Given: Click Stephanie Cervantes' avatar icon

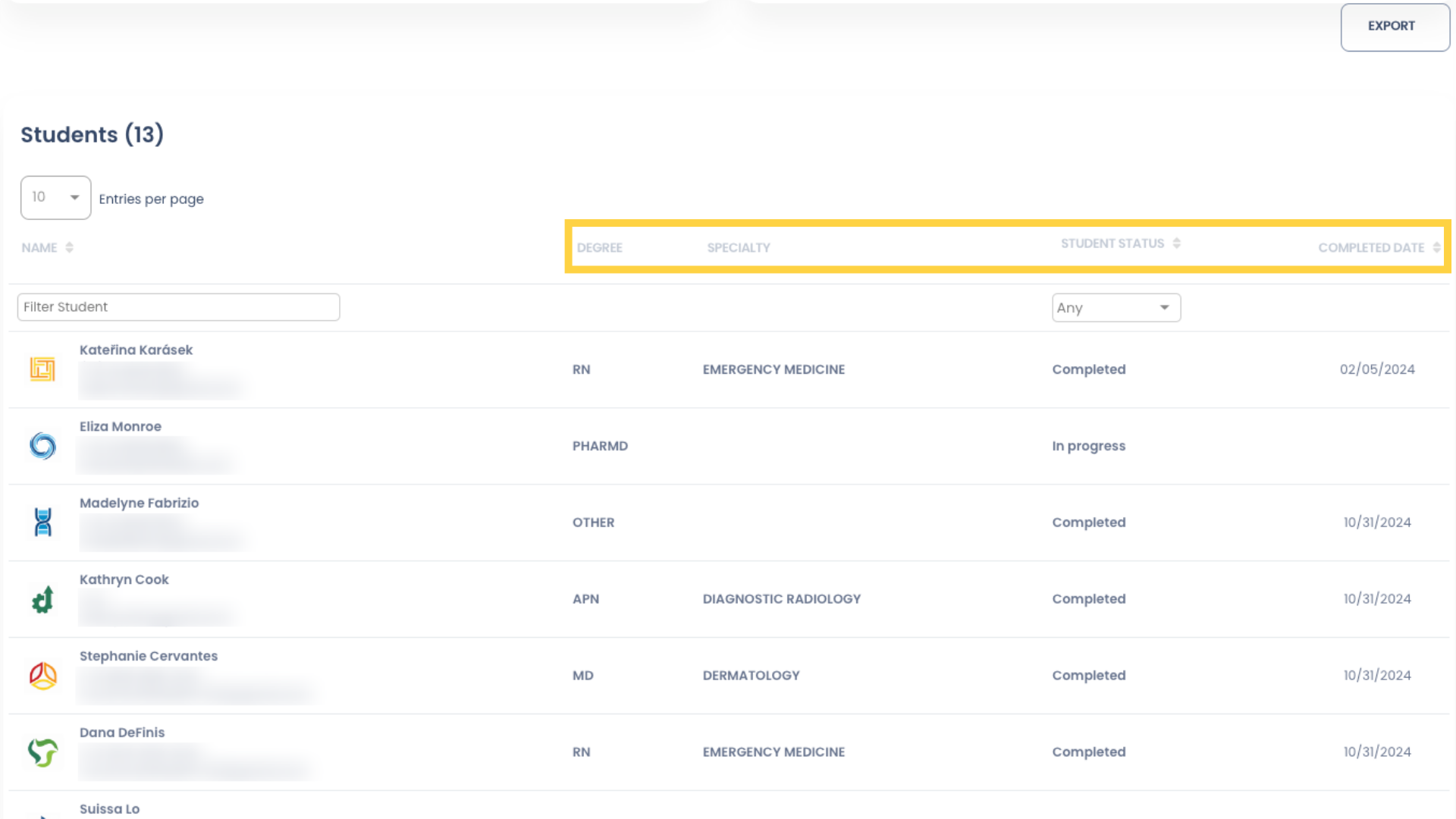Looking at the screenshot, I should pos(42,675).
